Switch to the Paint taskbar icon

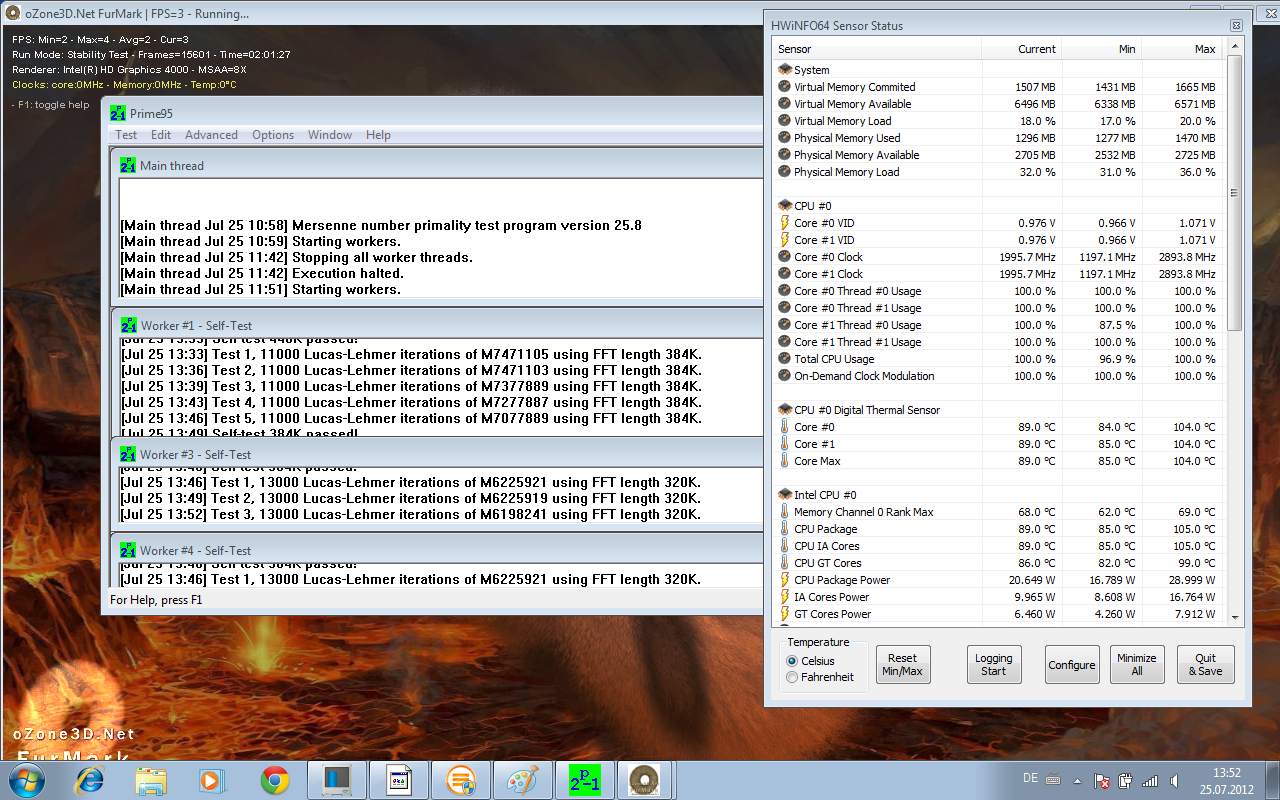(522, 780)
